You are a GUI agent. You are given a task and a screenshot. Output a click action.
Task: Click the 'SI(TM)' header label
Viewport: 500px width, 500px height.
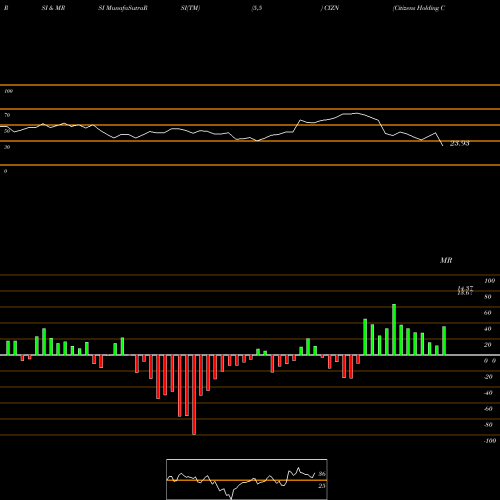click(190, 8)
